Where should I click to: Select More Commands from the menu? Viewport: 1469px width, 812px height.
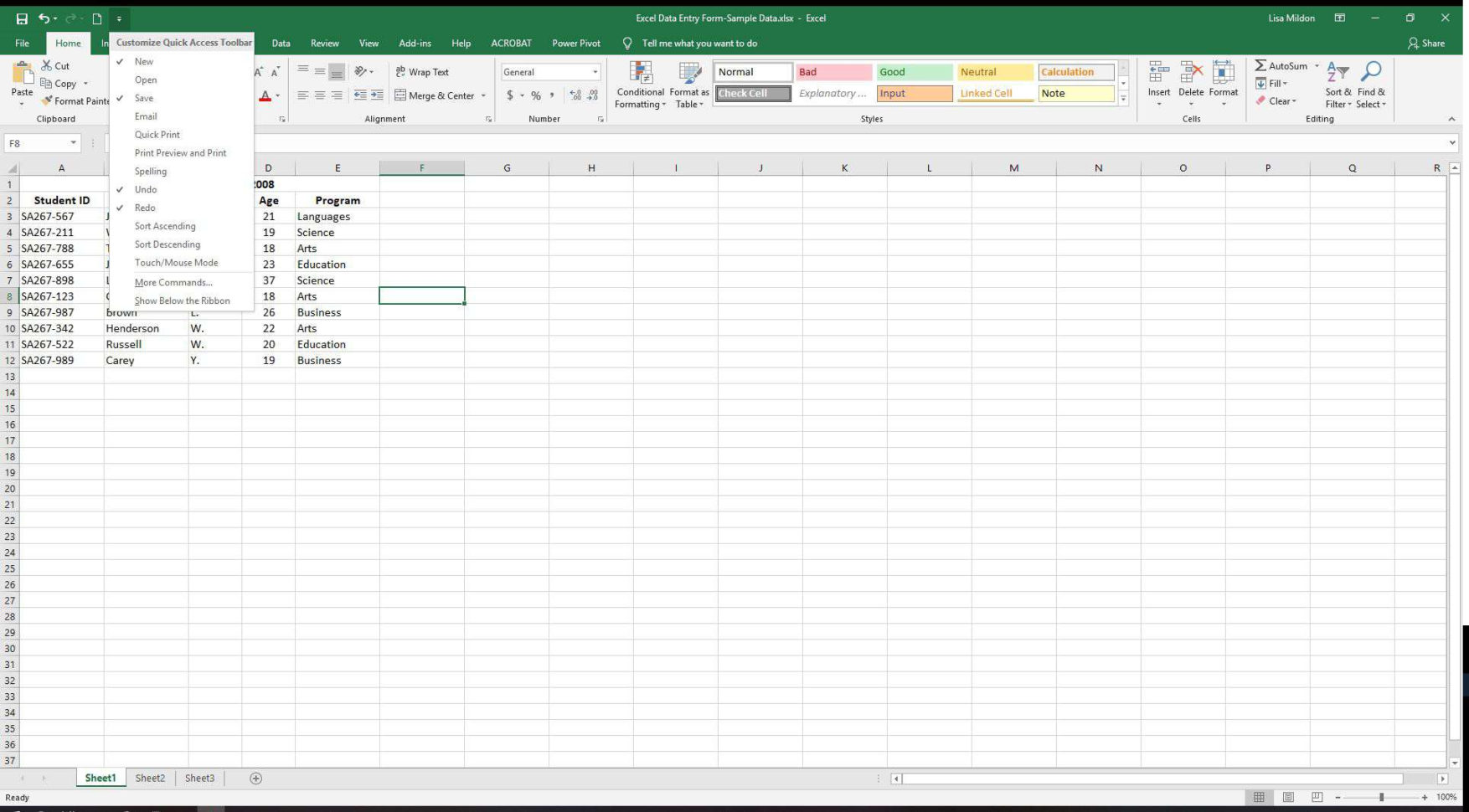(x=173, y=282)
